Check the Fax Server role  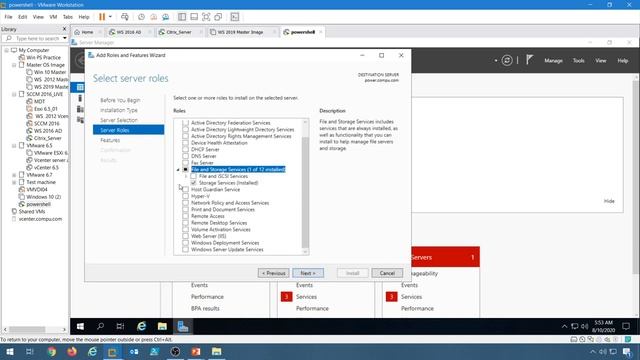(185, 162)
